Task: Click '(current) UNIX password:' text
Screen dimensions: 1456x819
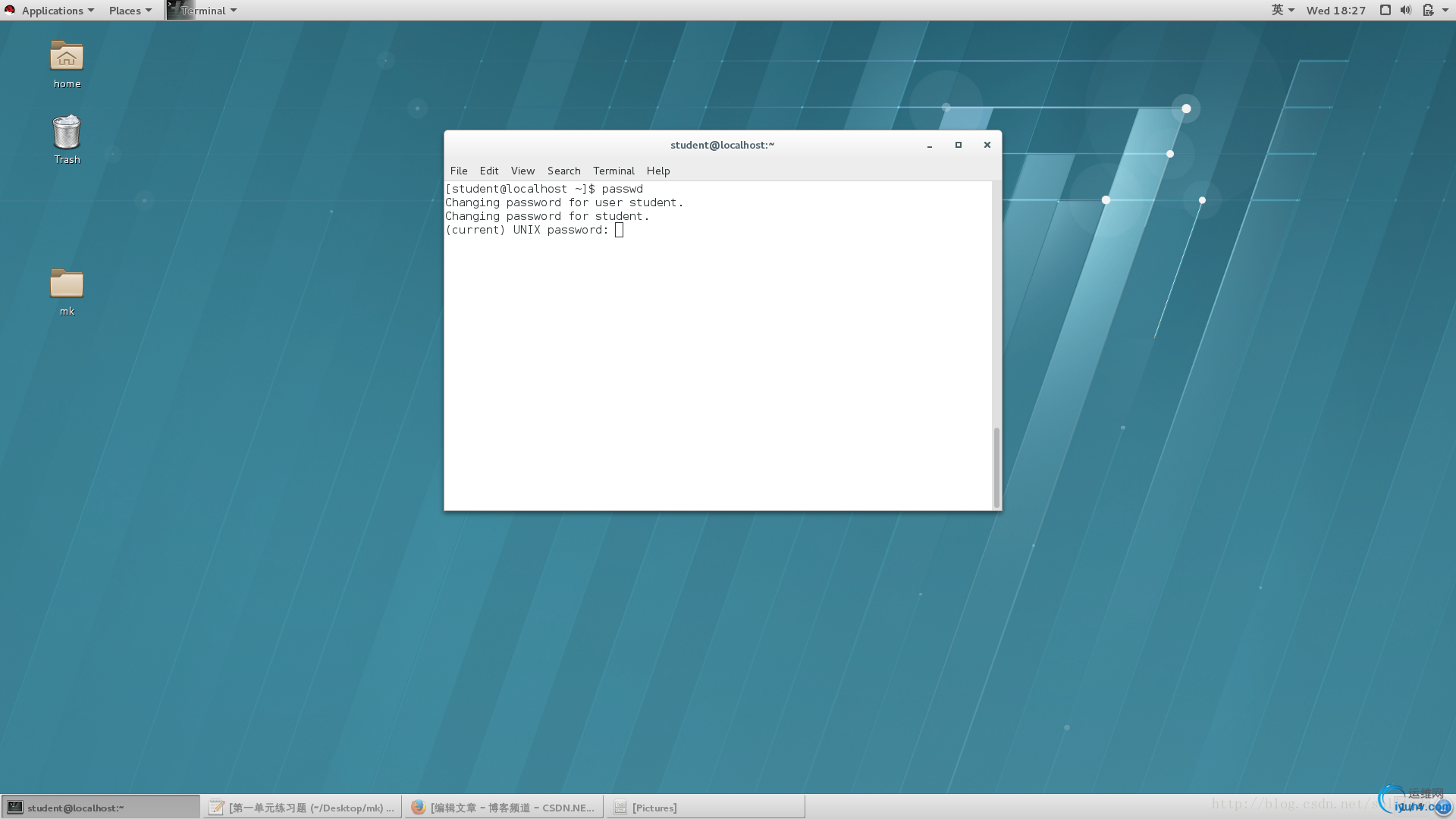Action: pyautogui.click(x=527, y=230)
